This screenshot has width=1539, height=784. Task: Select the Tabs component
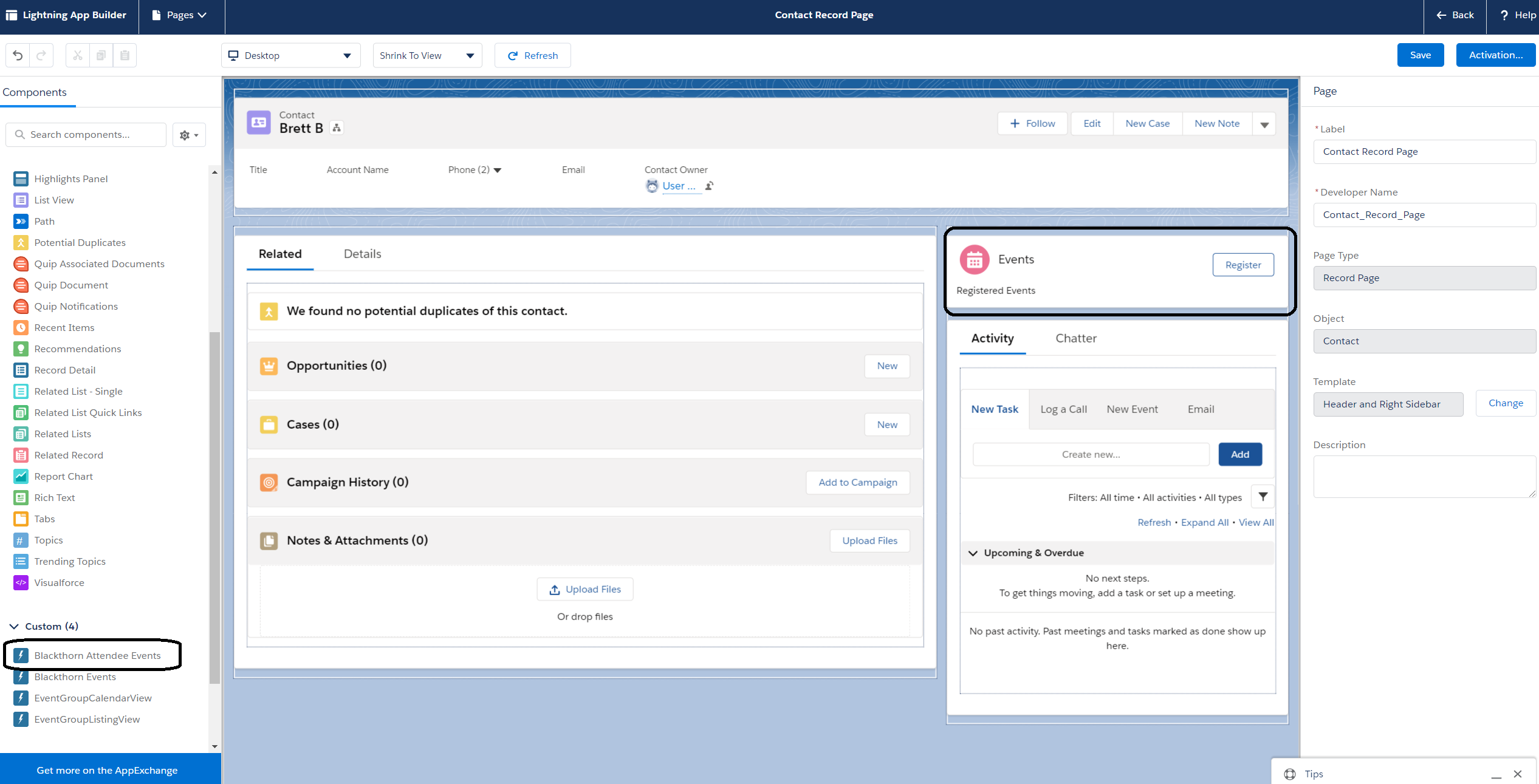coord(34,519)
